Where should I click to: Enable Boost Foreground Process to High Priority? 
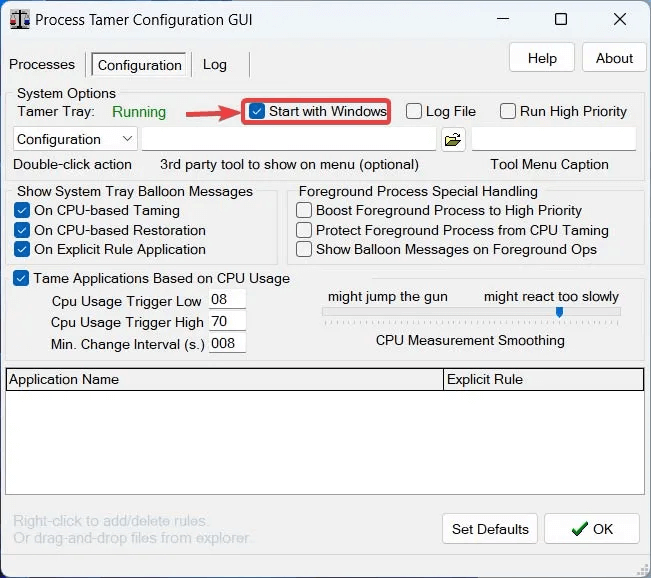coord(304,210)
